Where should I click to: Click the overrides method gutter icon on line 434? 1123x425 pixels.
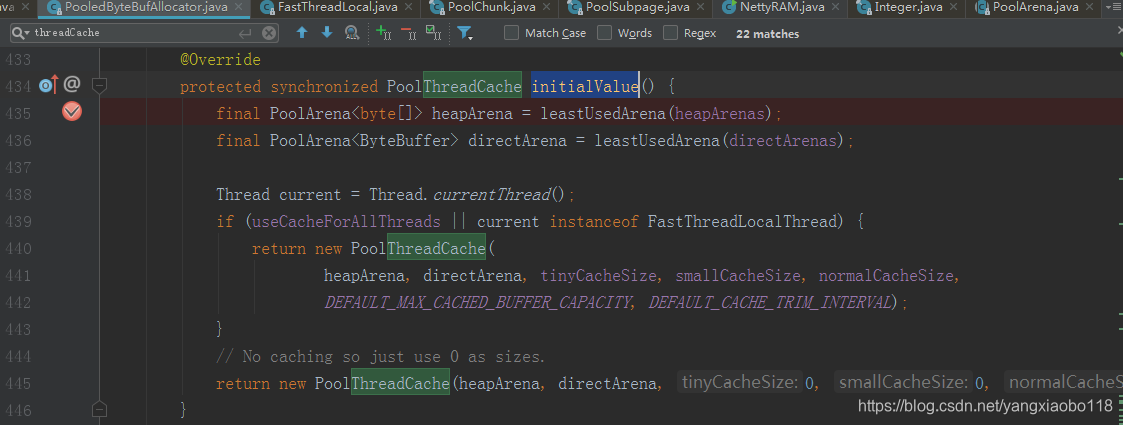click(x=48, y=85)
